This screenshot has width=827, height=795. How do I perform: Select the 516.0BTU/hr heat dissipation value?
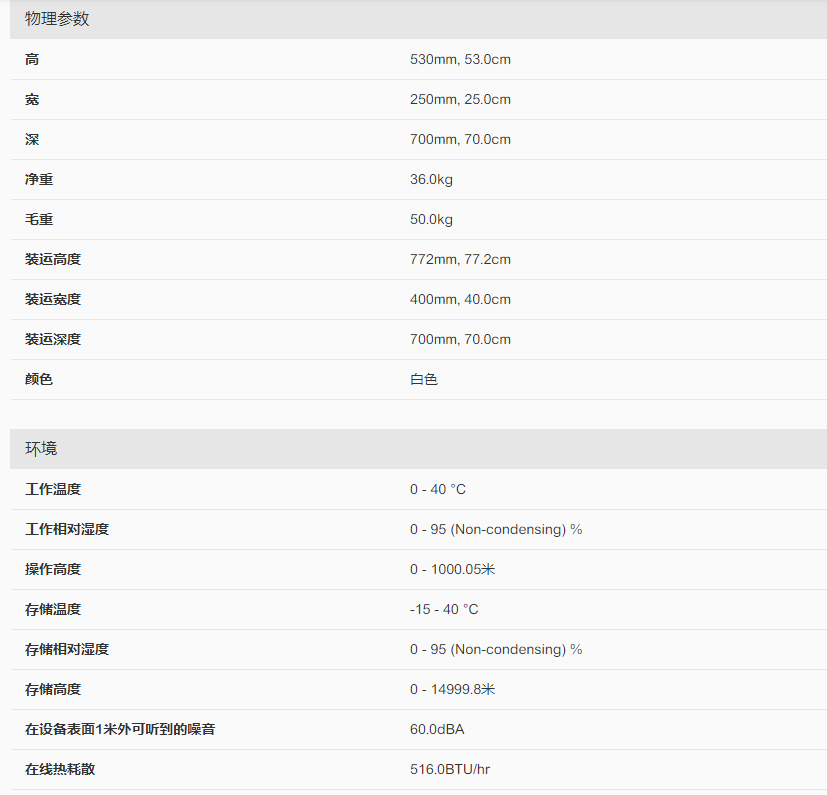450,770
